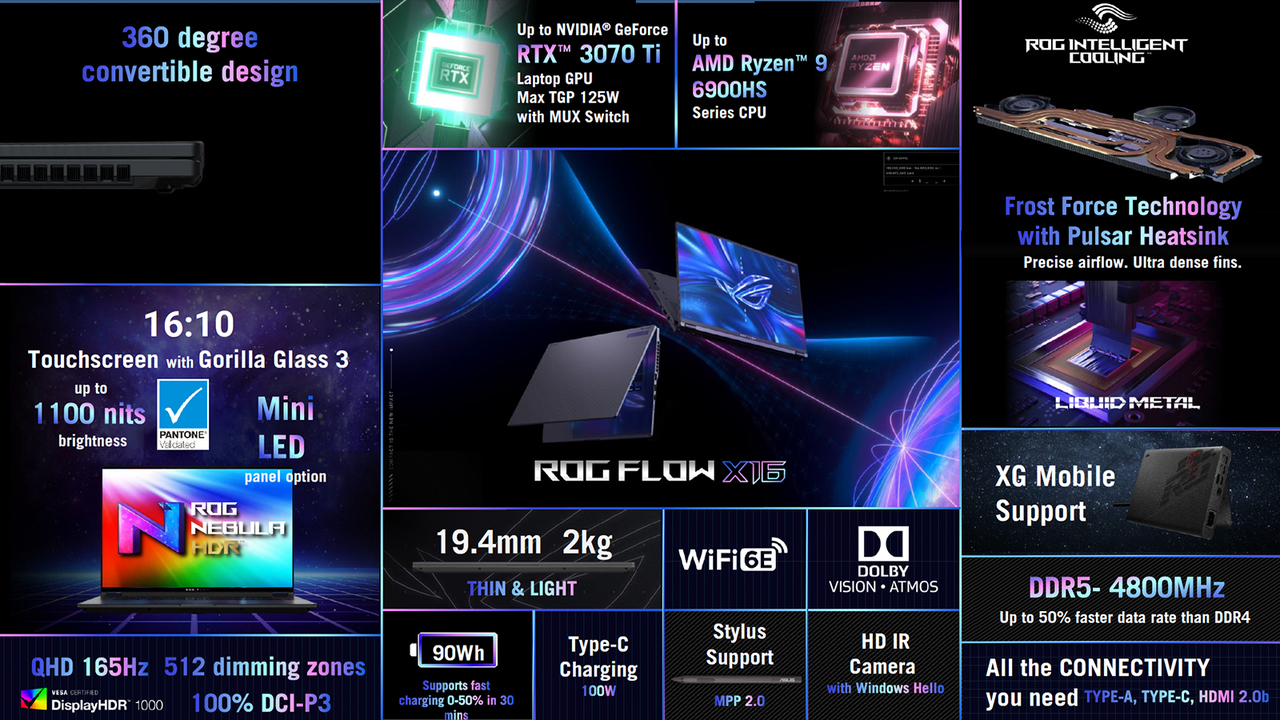Image resolution: width=1280 pixels, height=720 pixels.
Task: Click the '19.4mm 2kg' text
Action: point(523,543)
